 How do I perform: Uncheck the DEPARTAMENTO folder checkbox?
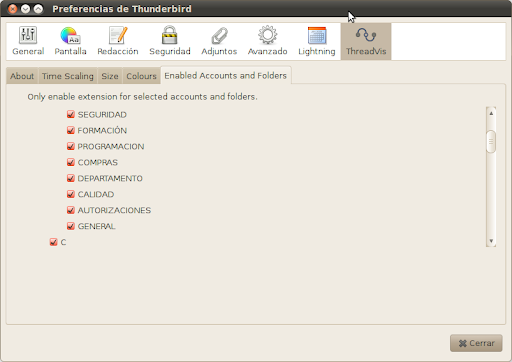(x=71, y=178)
